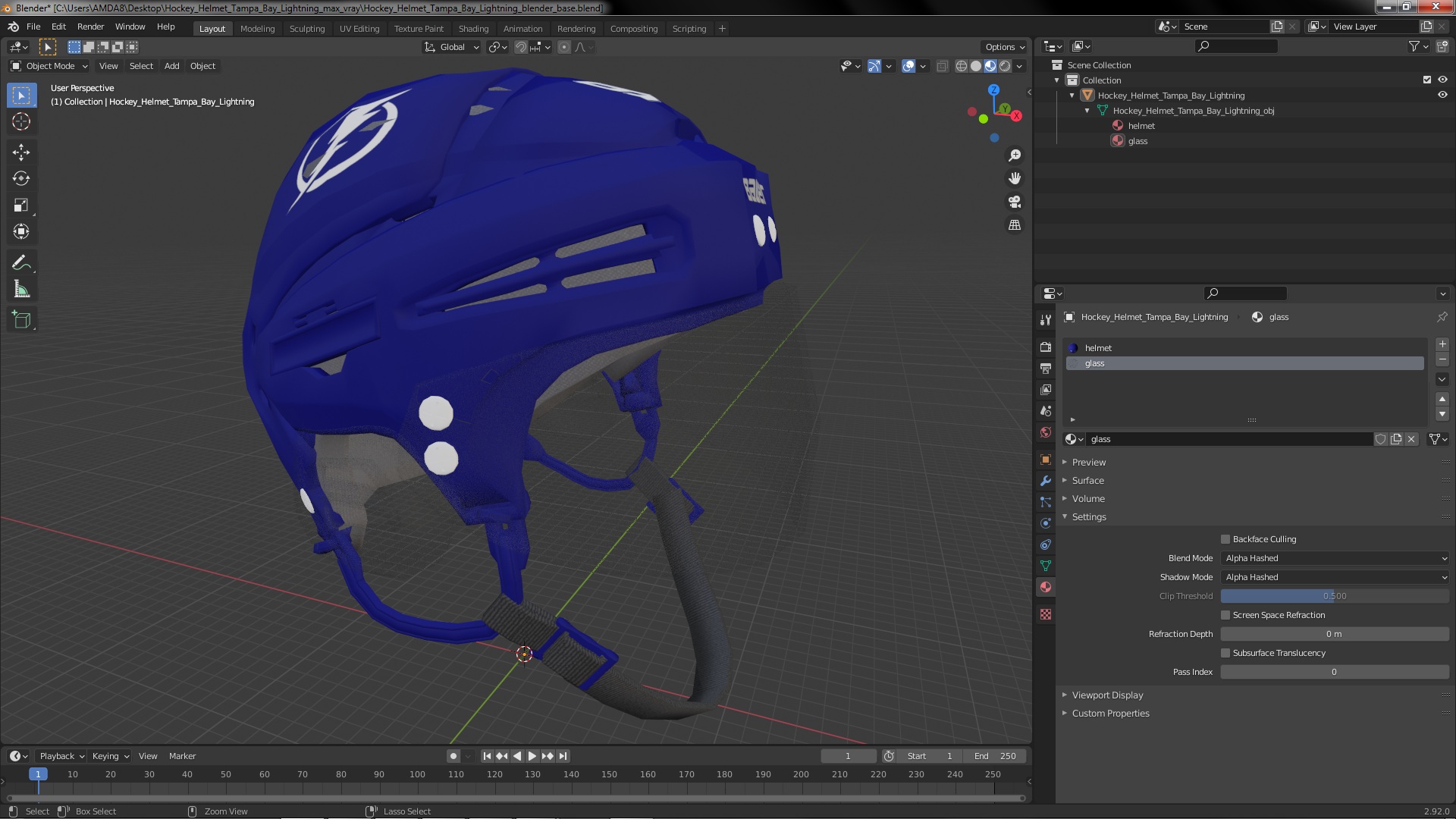Open Material properties tab
This screenshot has width=1456, height=819.
[x=1046, y=587]
